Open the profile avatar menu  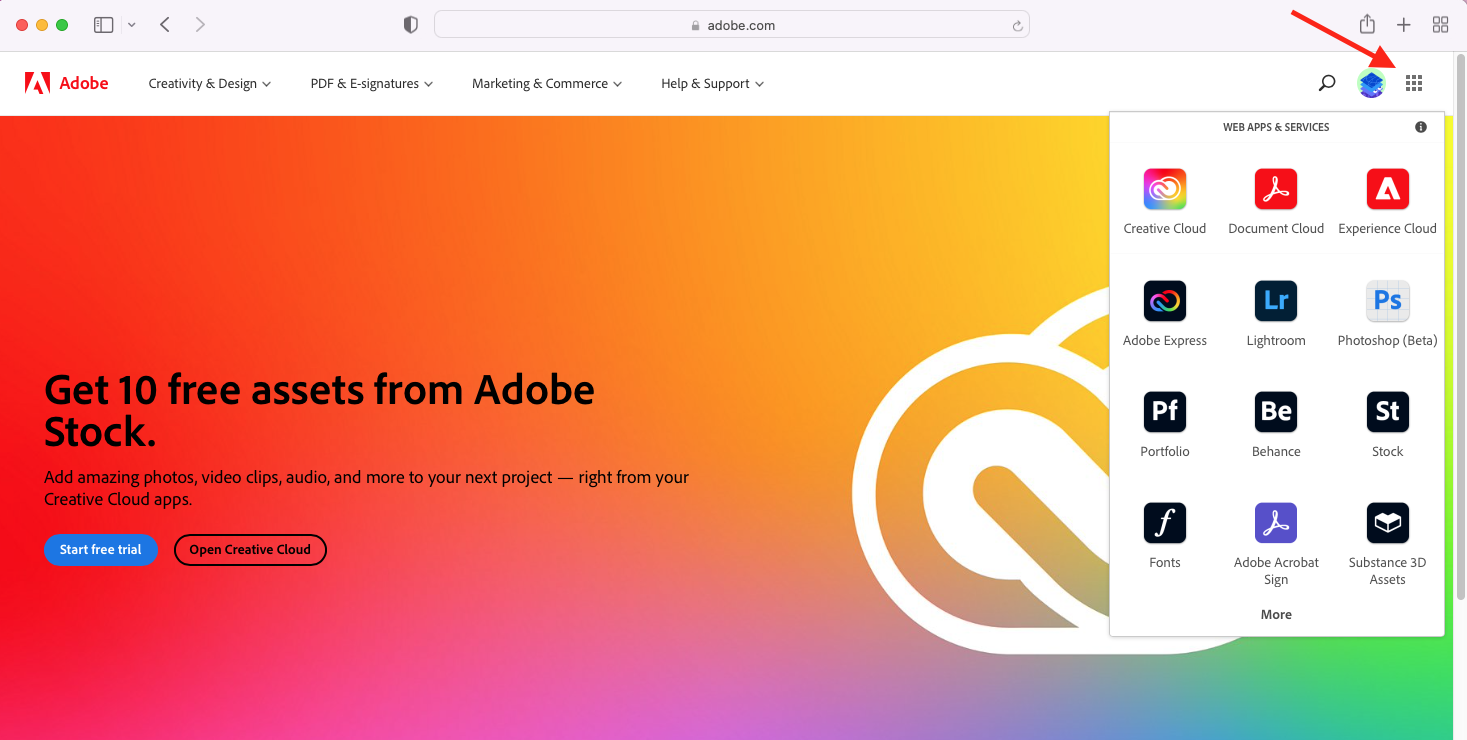coord(1371,83)
